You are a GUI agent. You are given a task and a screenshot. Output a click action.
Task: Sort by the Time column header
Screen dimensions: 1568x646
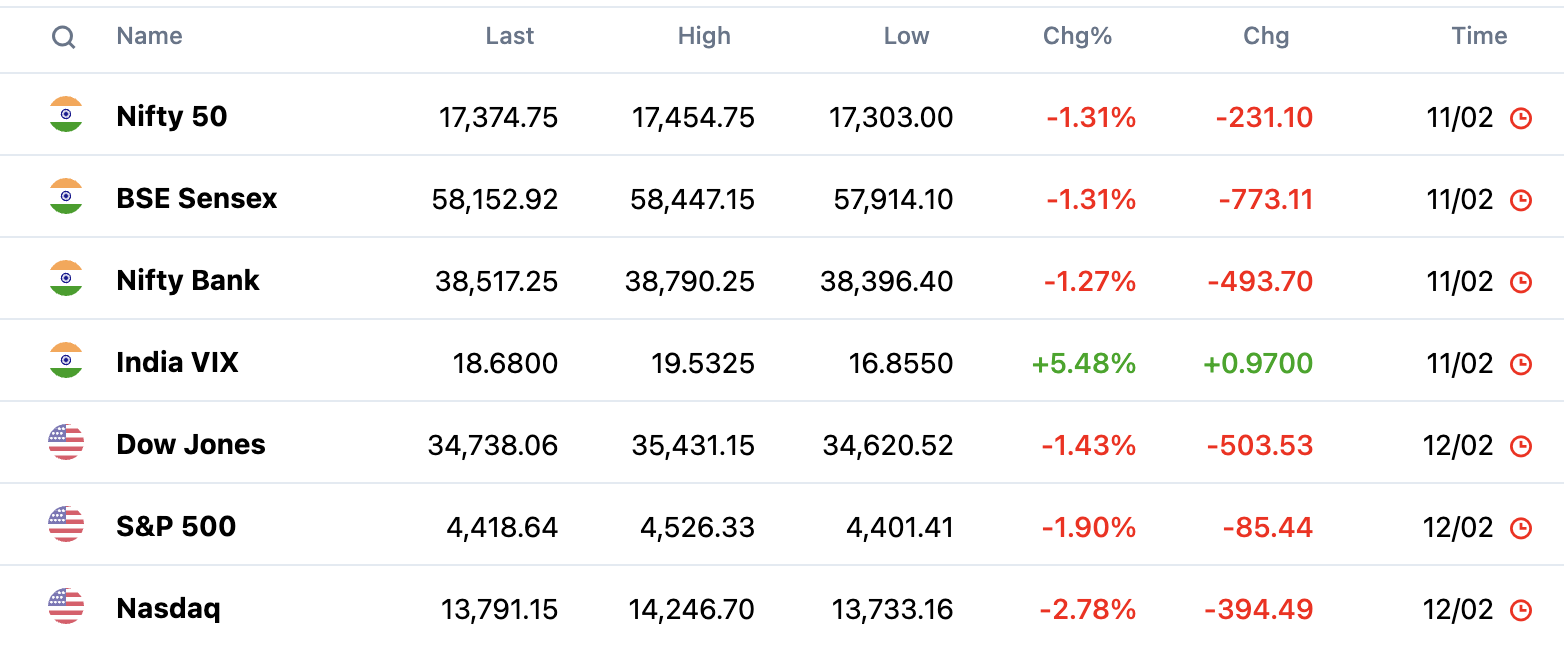pos(1479,37)
